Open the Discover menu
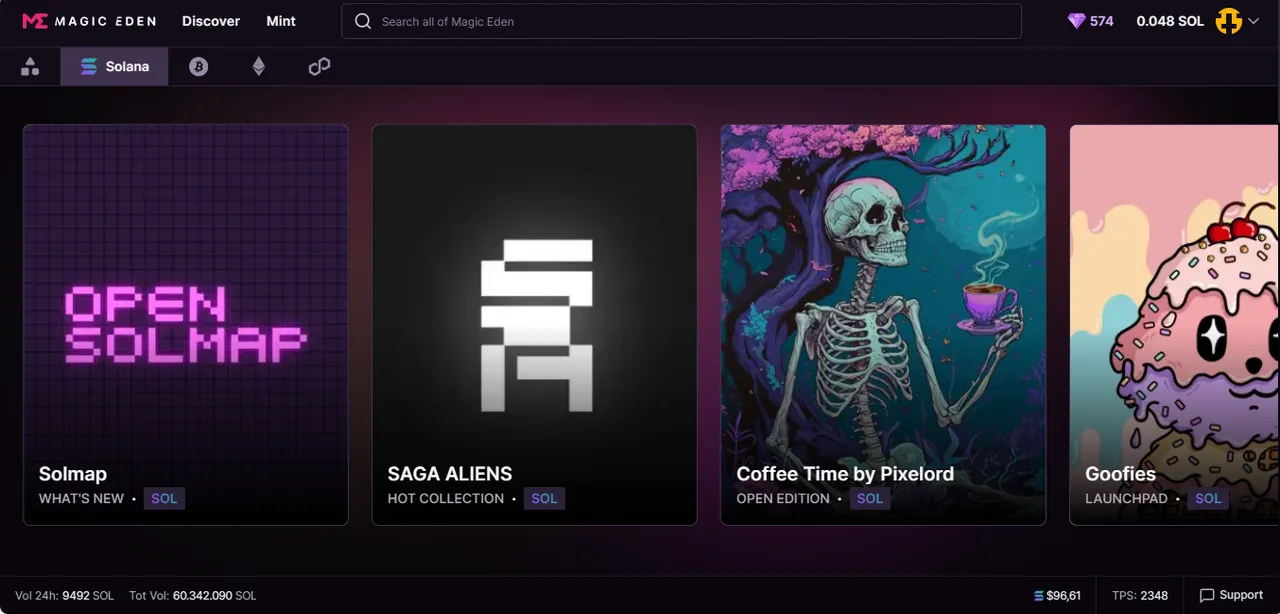1280x614 pixels. (x=211, y=21)
